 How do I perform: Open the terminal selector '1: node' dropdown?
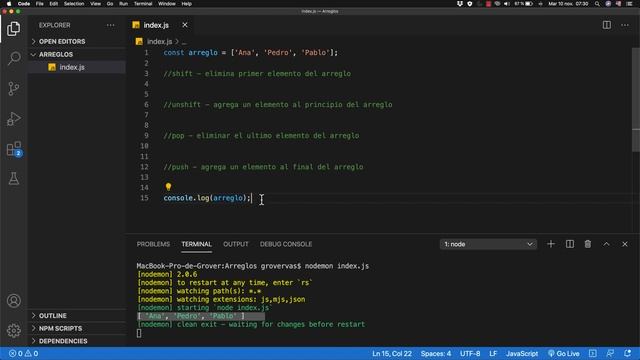tap(488, 244)
